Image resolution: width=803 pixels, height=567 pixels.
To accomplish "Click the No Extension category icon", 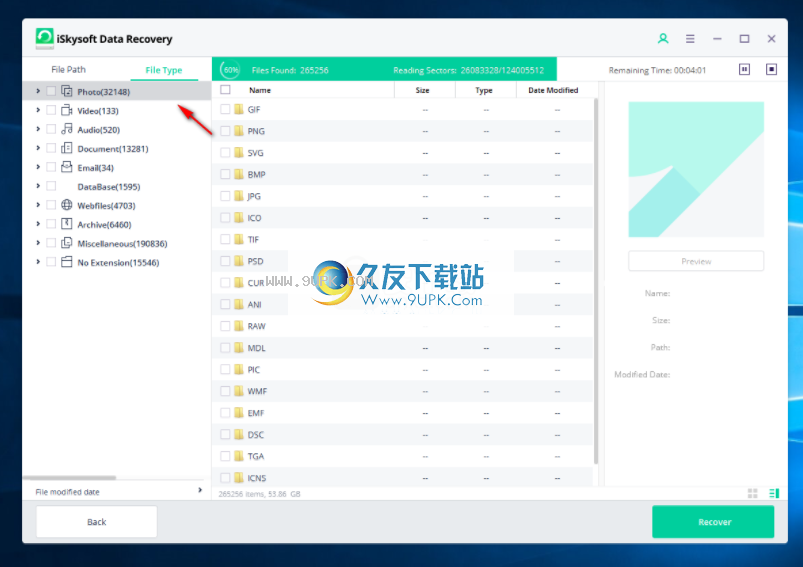I will (x=67, y=262).
